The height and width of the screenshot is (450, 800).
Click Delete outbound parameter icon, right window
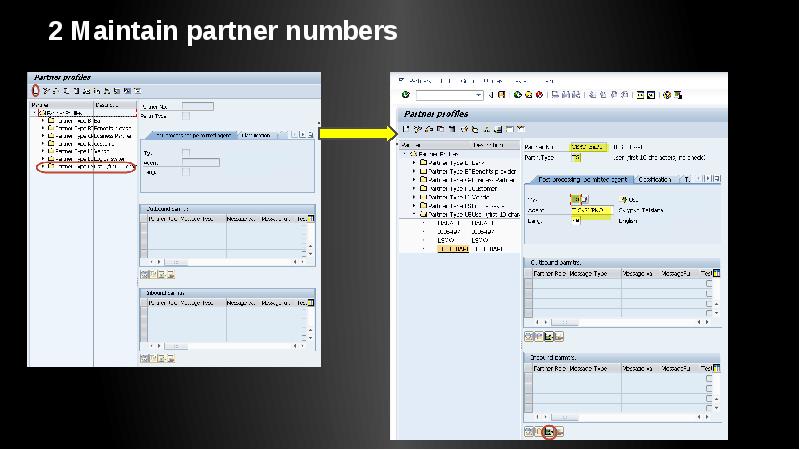point(559,336)
